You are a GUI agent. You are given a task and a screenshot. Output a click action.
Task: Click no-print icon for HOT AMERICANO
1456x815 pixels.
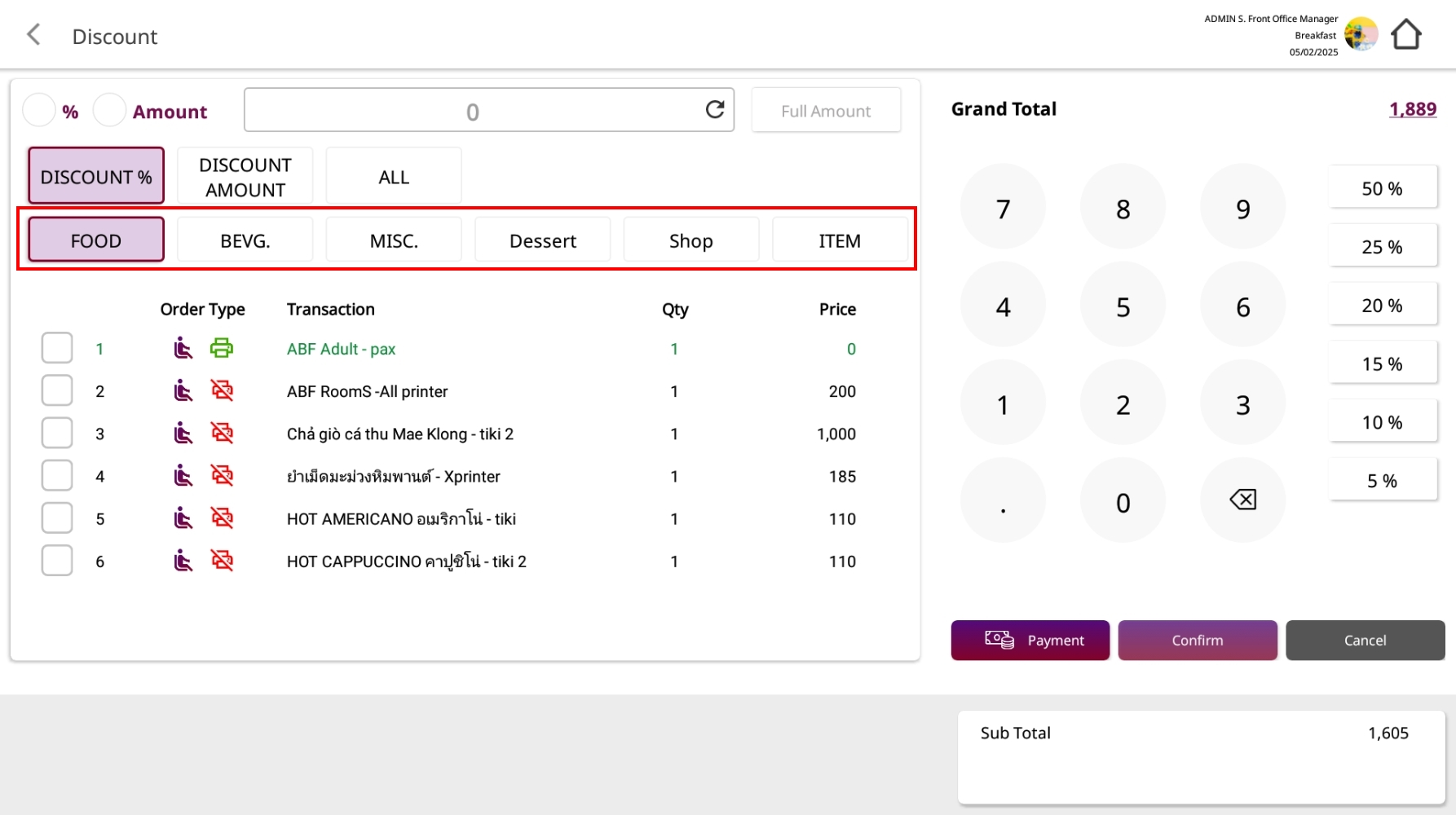pos(222,518)
